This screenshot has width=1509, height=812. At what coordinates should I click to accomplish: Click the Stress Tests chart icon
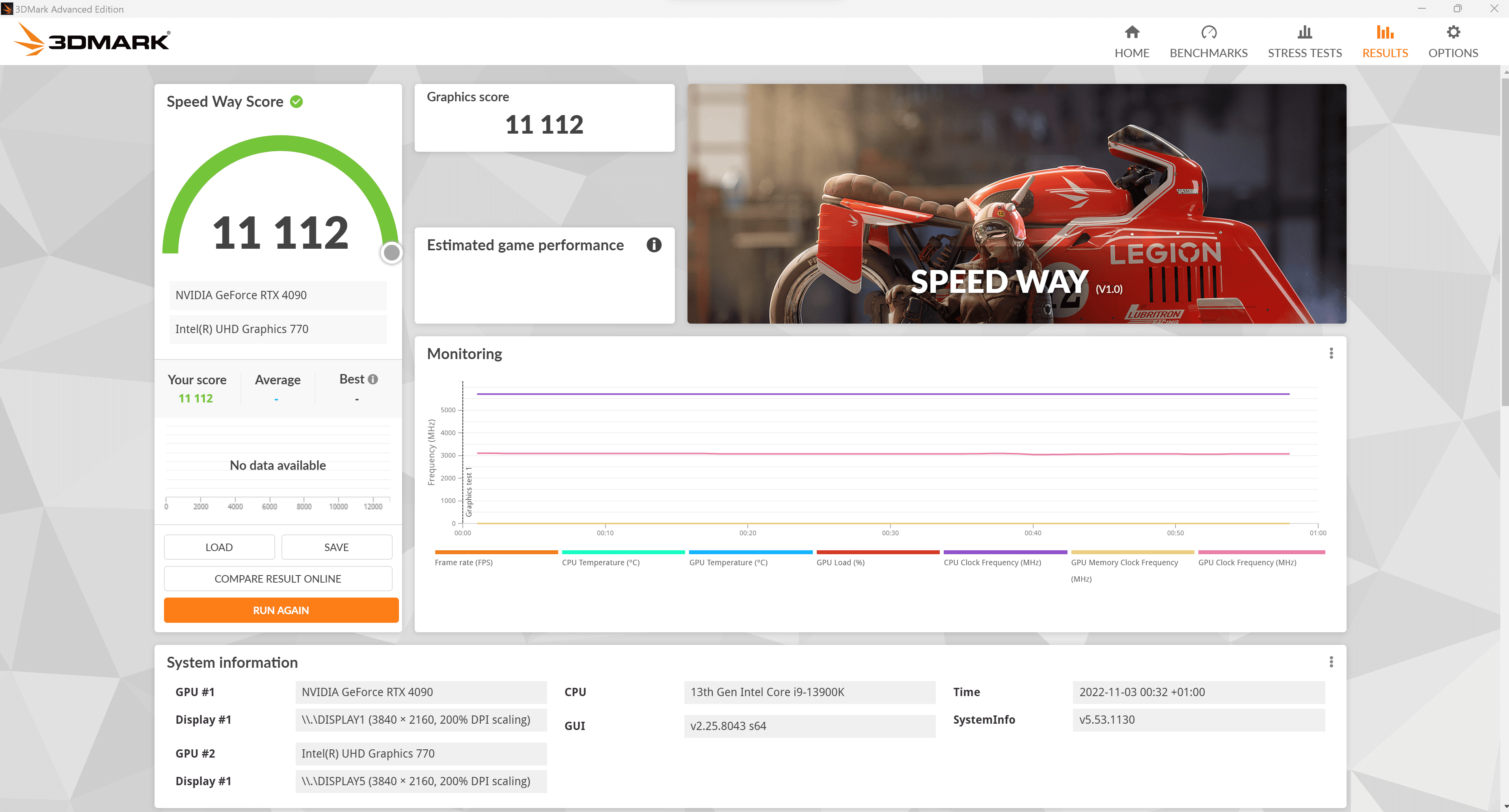[x=1304, y=32]
